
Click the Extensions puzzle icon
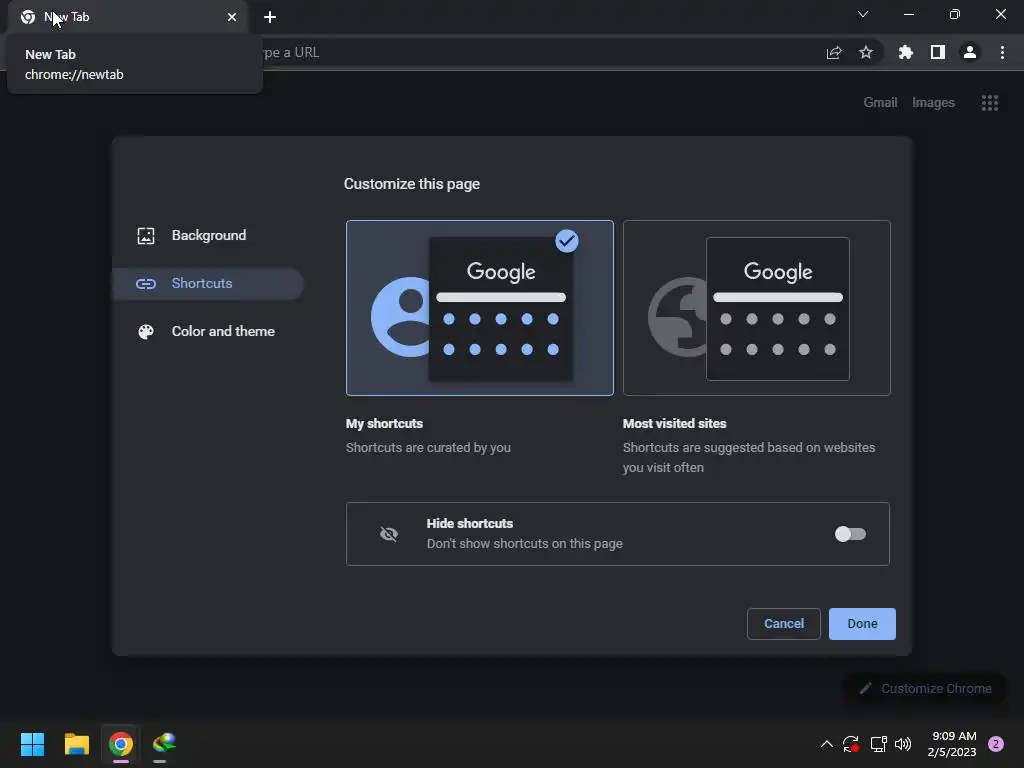pos(905,52)
